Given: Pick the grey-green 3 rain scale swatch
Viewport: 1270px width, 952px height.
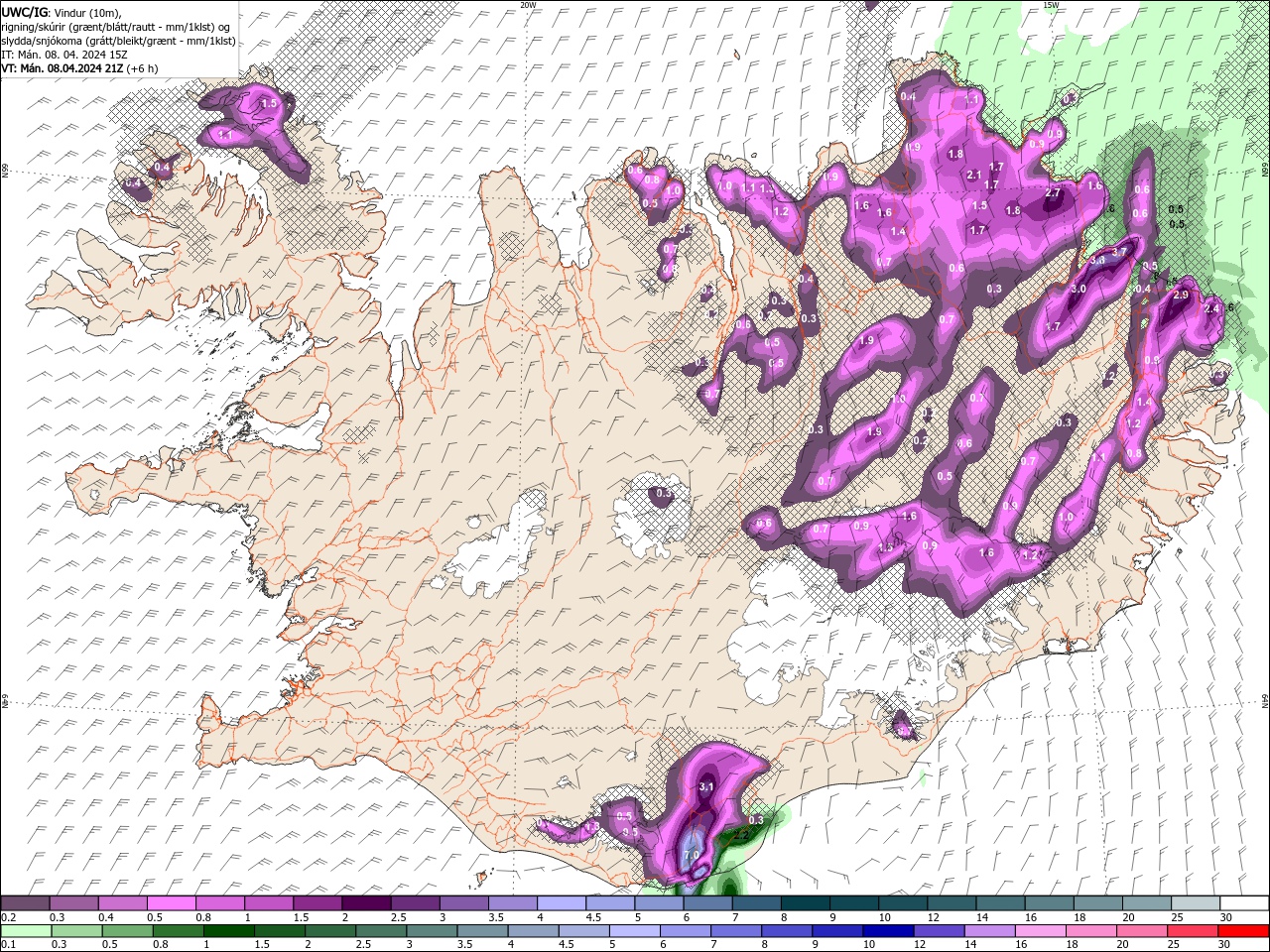Looking at the screenshot, I should click(x=432, y=931).
